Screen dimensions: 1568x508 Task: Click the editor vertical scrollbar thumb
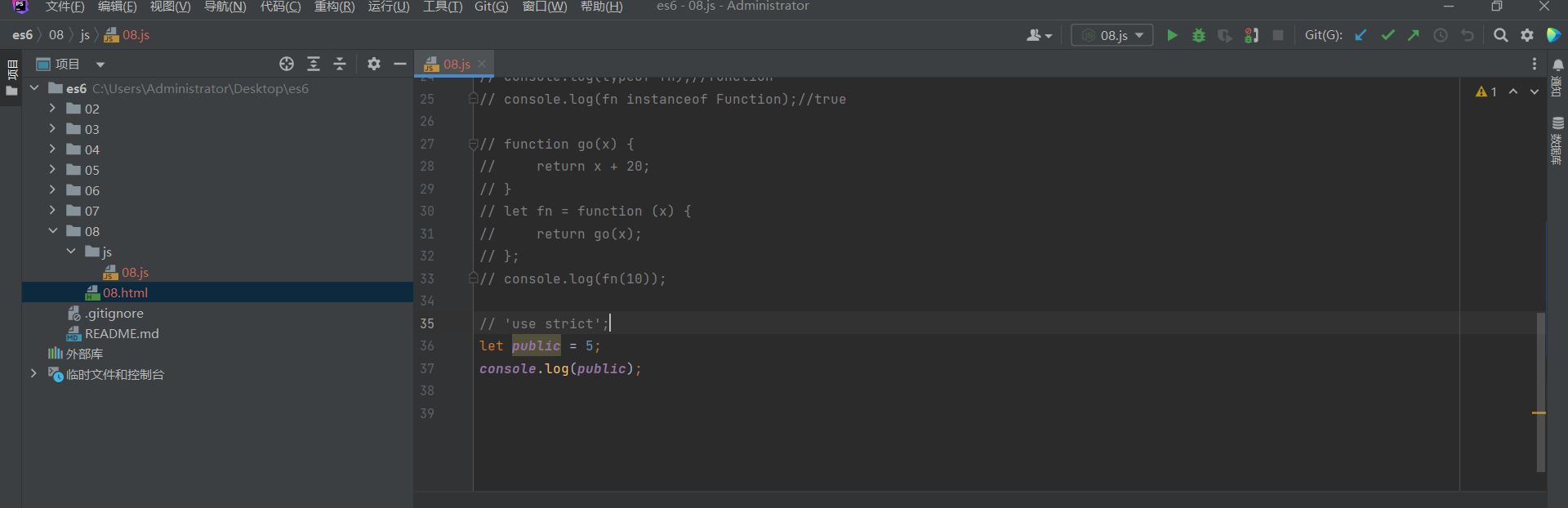(x=1541, y=392)
